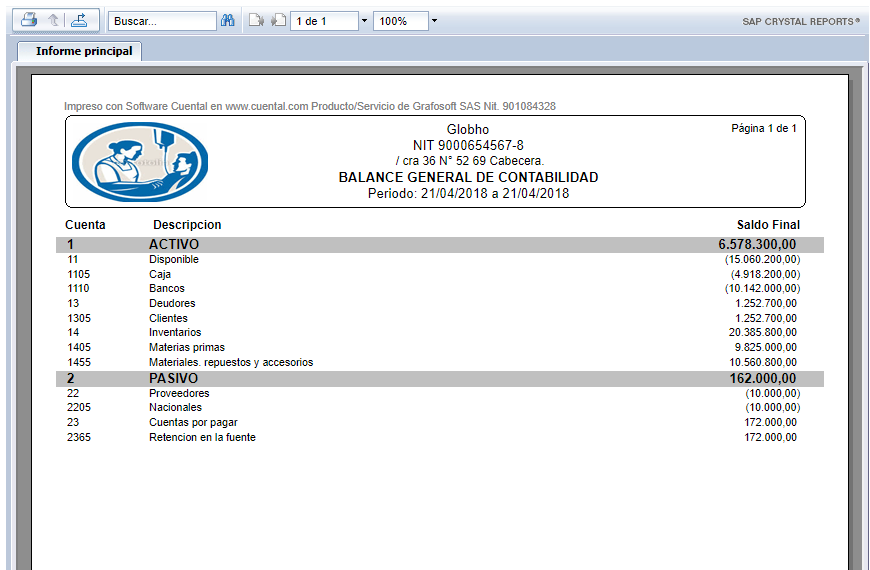Expand the zoom level dropdown arrow

pyautogui.click(x=435, y=21)
